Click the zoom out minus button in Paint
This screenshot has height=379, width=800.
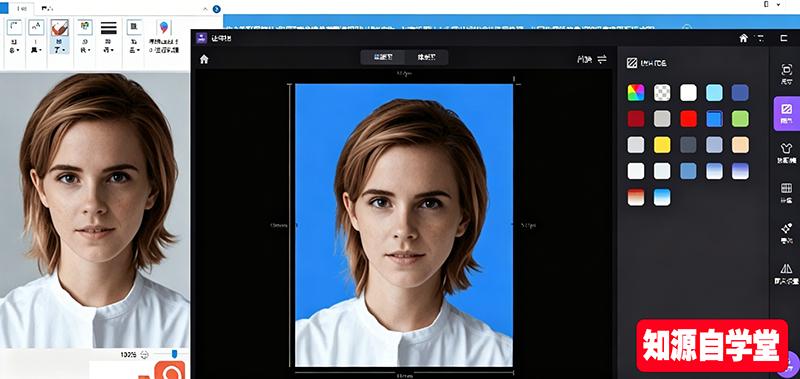coord(144,354)
